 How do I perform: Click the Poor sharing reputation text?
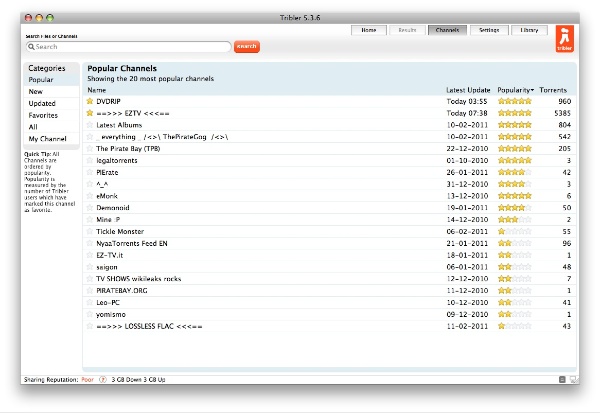coord(88,380)
